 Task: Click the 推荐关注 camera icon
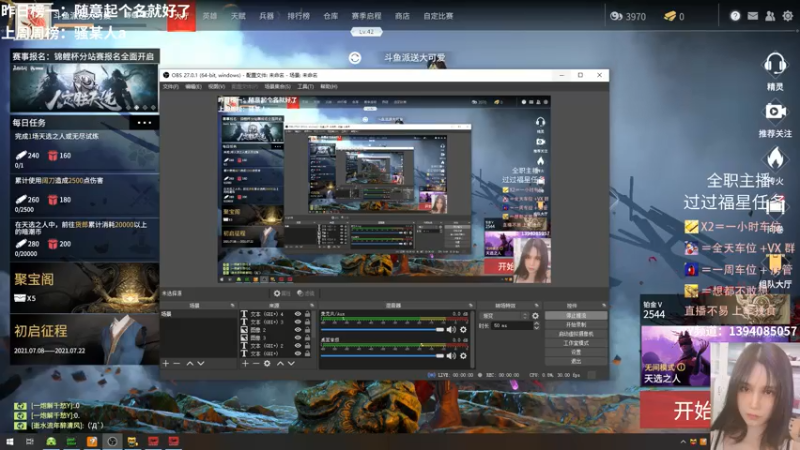pyautogui.click(x=774, y=111)
